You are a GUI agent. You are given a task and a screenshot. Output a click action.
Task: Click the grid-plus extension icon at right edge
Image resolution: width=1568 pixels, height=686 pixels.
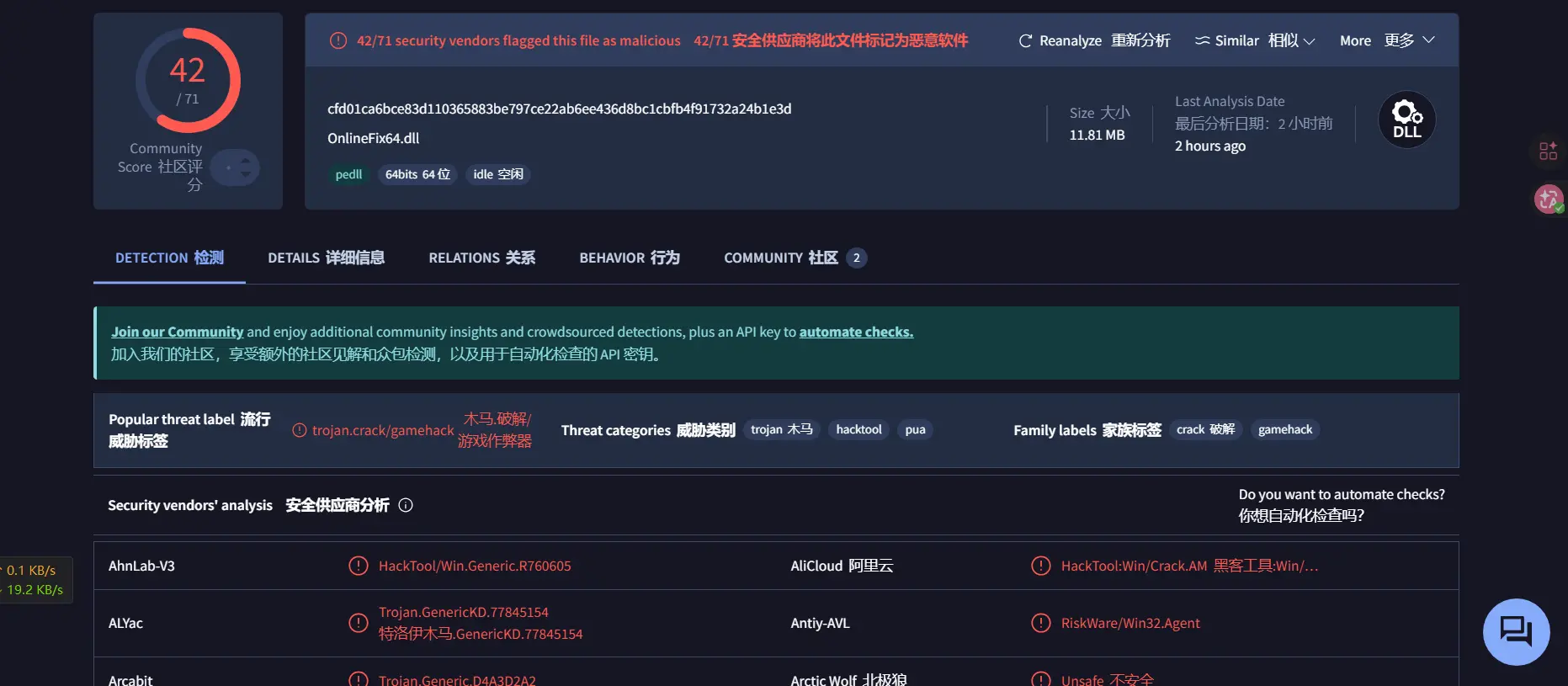[x=1549, y=151]
